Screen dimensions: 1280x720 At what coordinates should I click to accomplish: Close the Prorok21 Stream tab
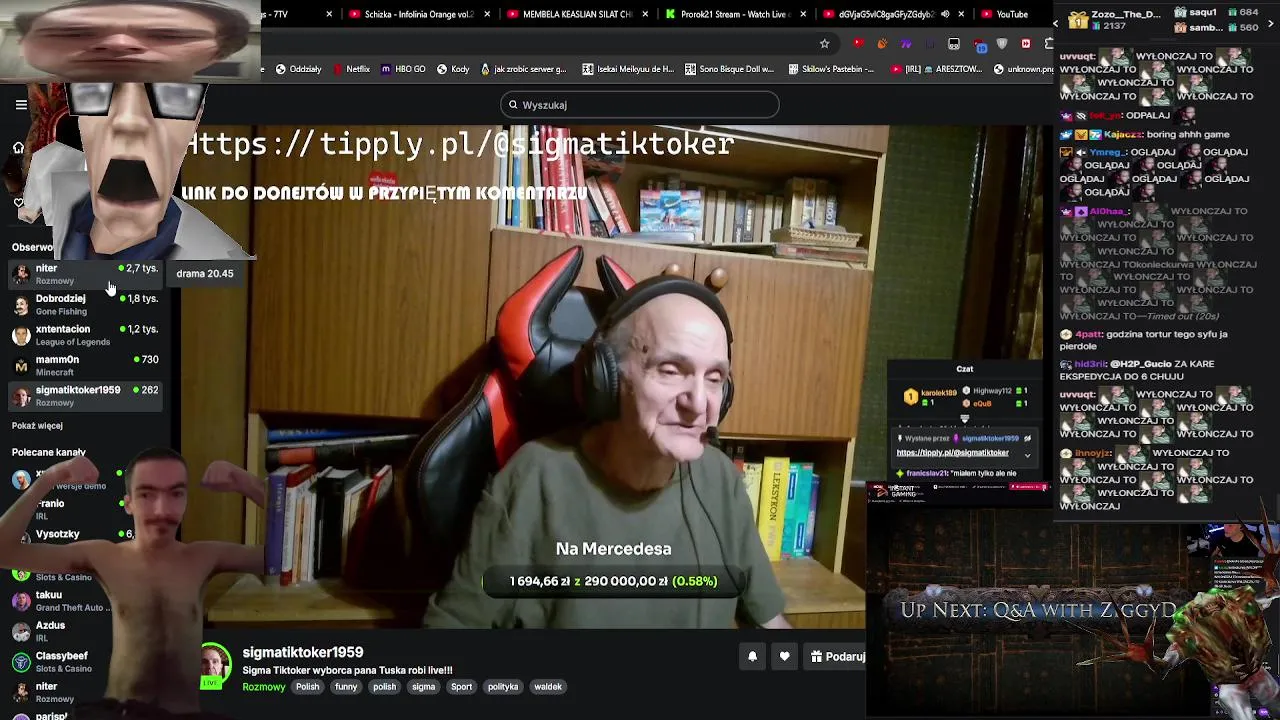(x=803, y=14)
